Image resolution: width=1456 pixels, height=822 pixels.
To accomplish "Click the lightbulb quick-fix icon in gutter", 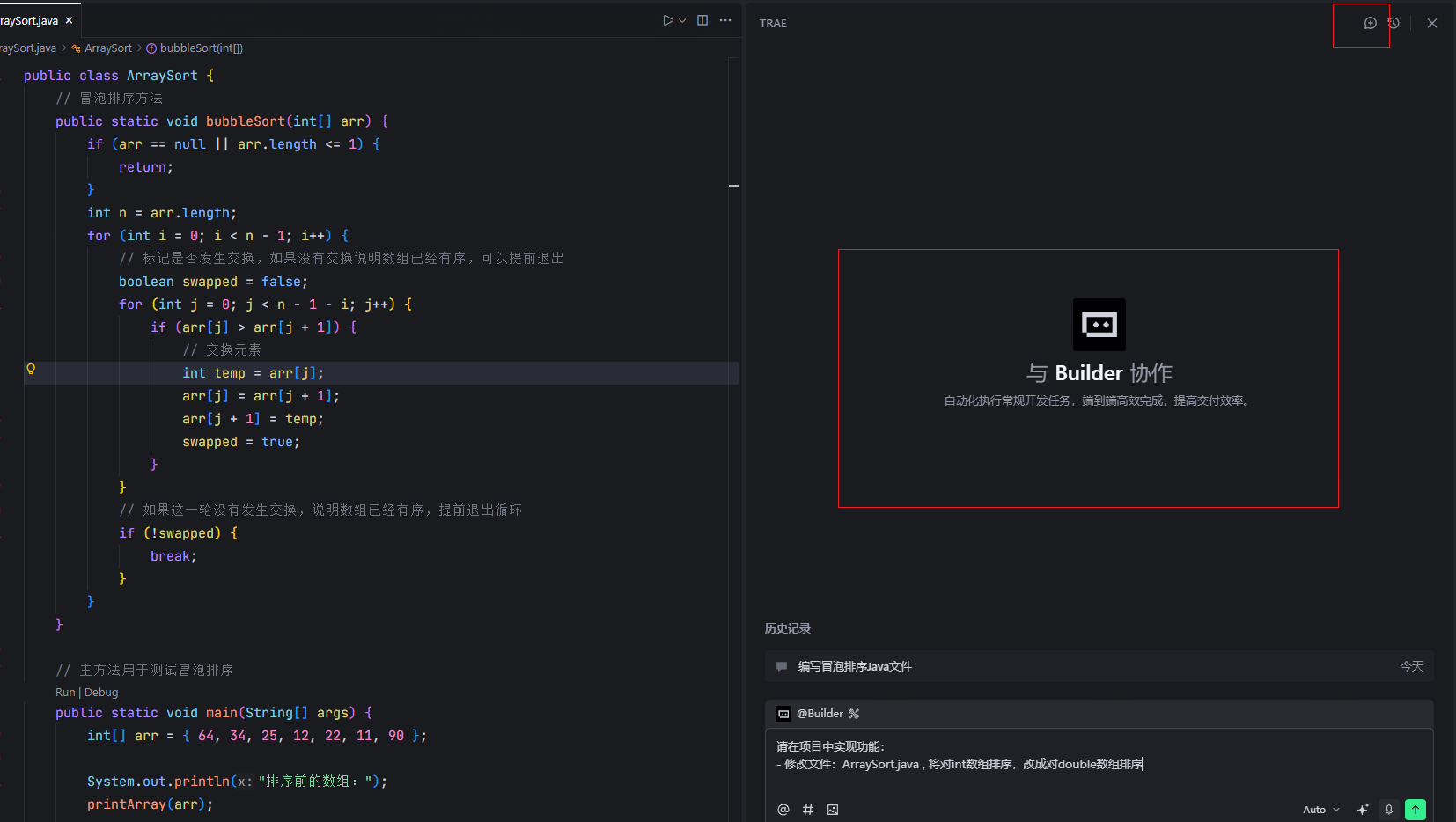I will coord(31,369).
